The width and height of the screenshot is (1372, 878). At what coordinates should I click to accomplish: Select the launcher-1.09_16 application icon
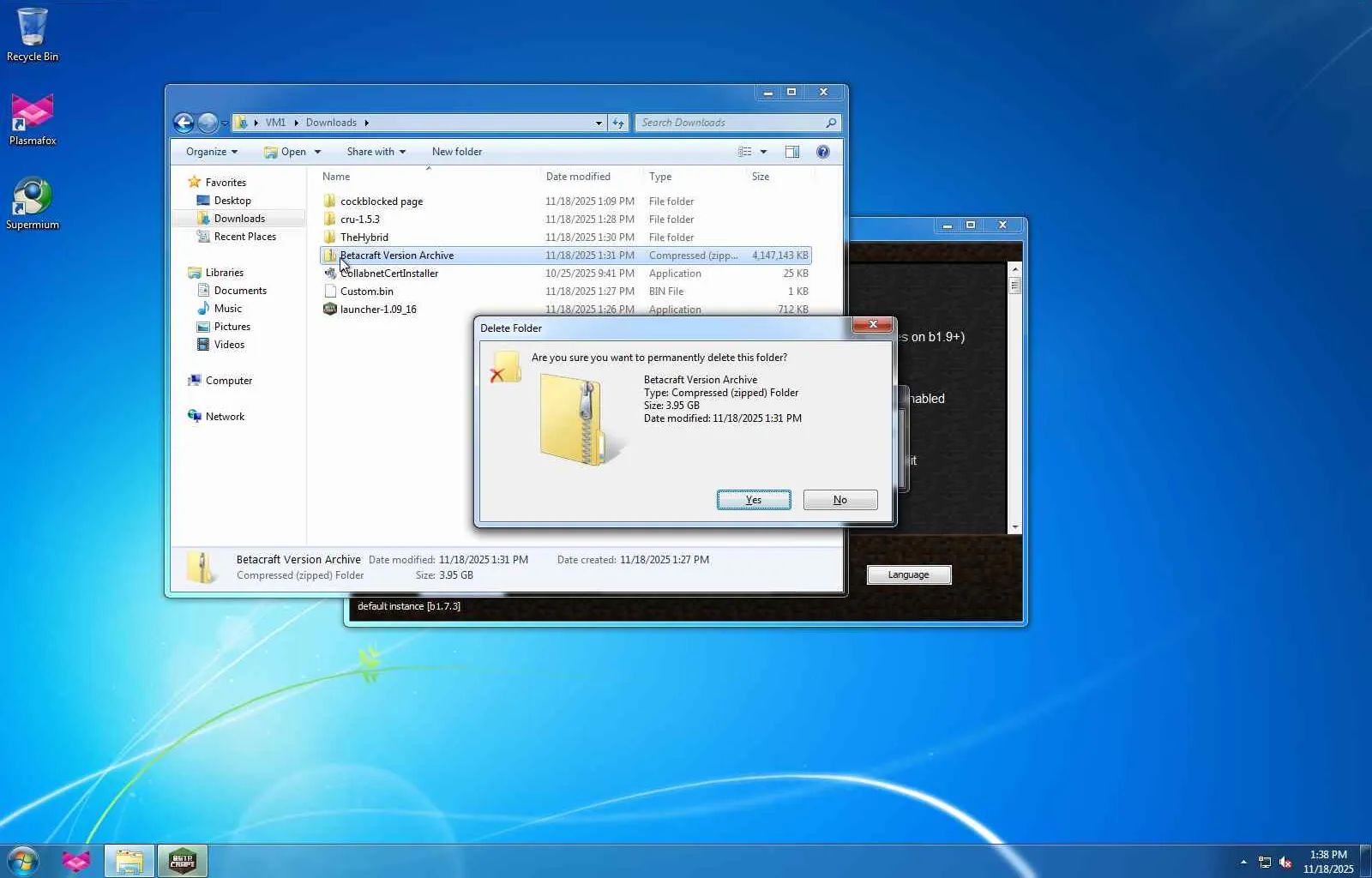point(330,310)
